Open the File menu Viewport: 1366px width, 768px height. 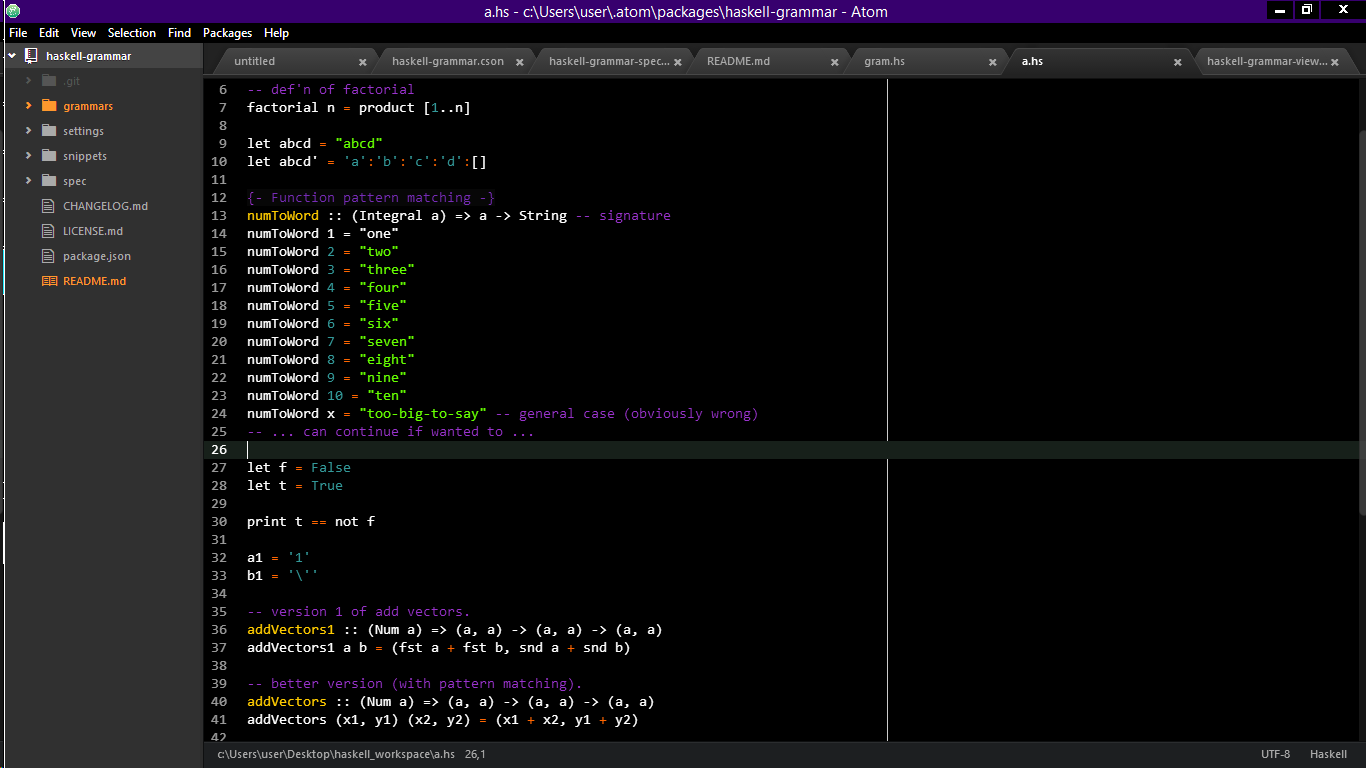pos(18,33)
